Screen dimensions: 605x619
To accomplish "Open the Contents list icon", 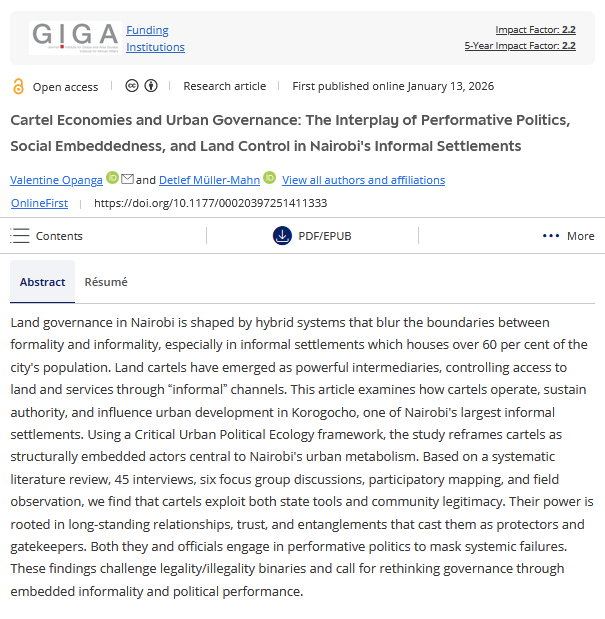I will point(20,236).
